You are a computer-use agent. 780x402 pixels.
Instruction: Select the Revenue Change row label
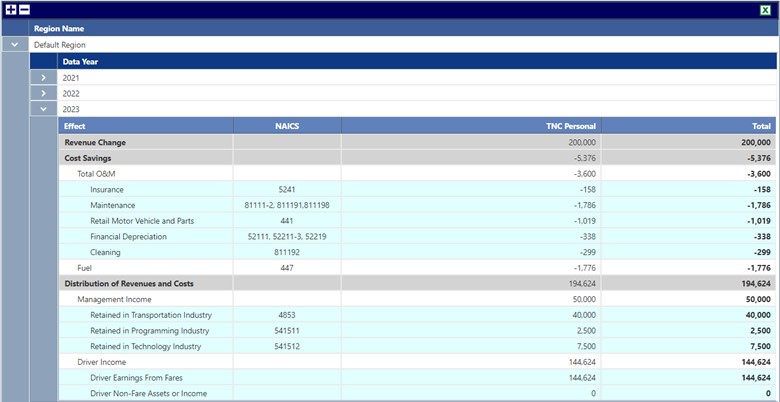coord(95,142)
